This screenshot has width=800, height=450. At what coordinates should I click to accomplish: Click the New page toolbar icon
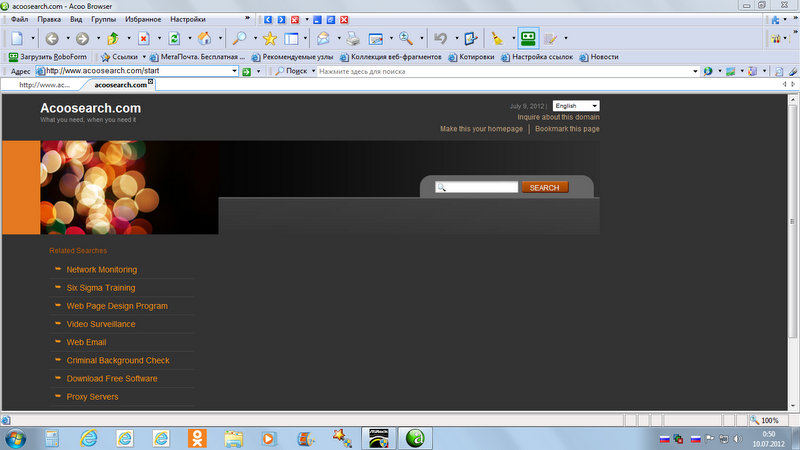(17, 38)
